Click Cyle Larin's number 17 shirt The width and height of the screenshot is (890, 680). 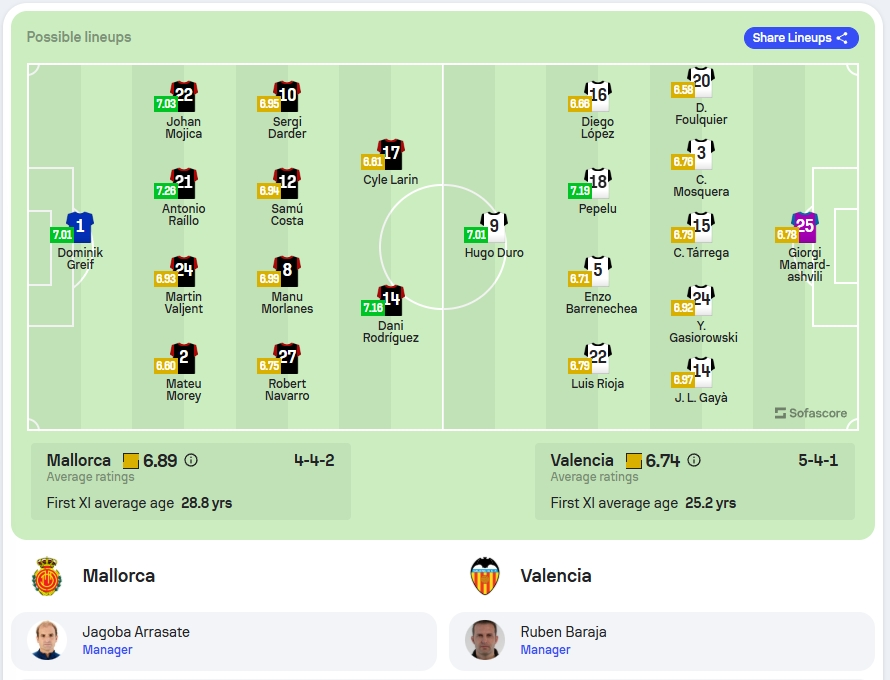[391, 154]
